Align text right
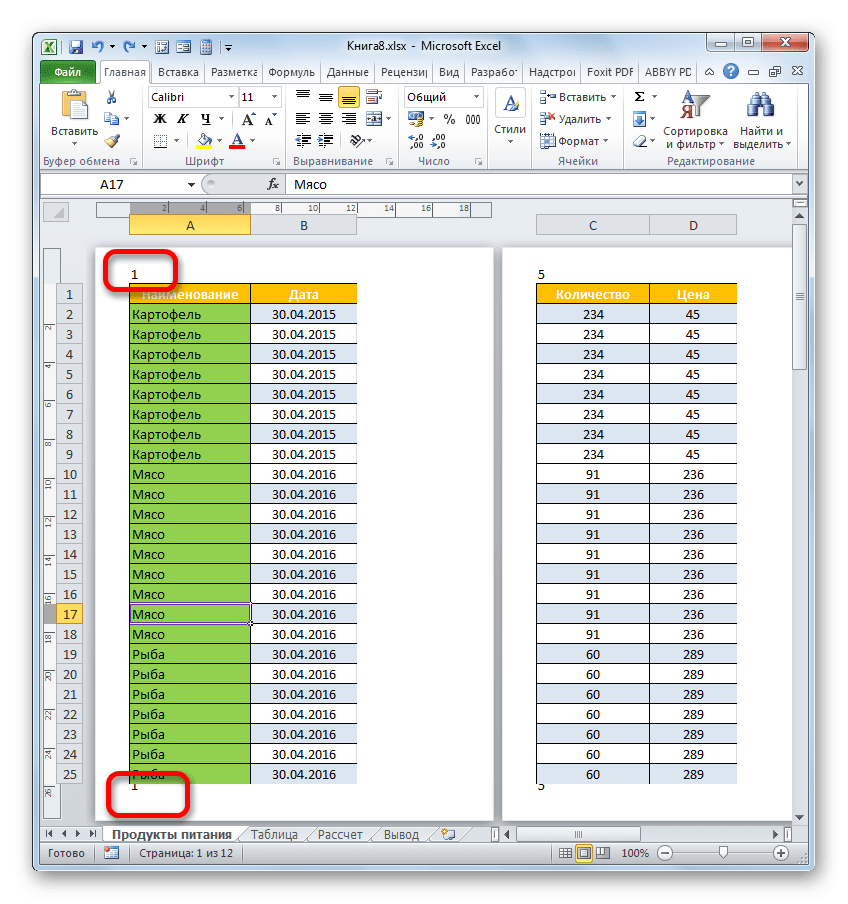848x904 pixels. [349, 119]
